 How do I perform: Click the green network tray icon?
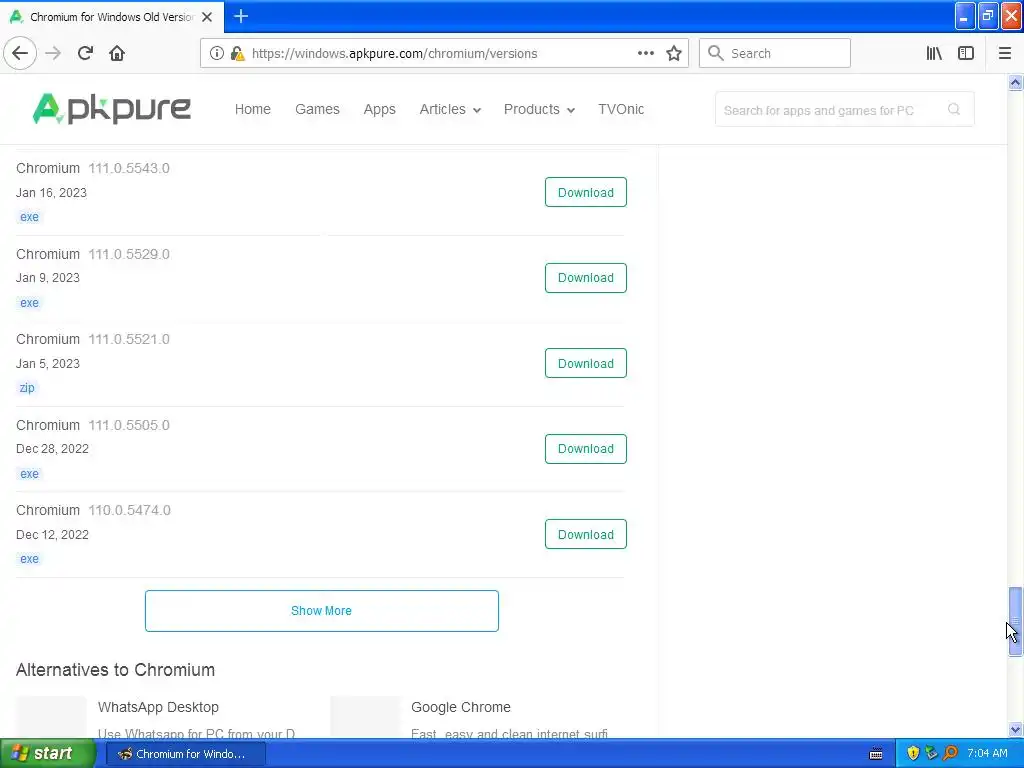pos(931,754)
